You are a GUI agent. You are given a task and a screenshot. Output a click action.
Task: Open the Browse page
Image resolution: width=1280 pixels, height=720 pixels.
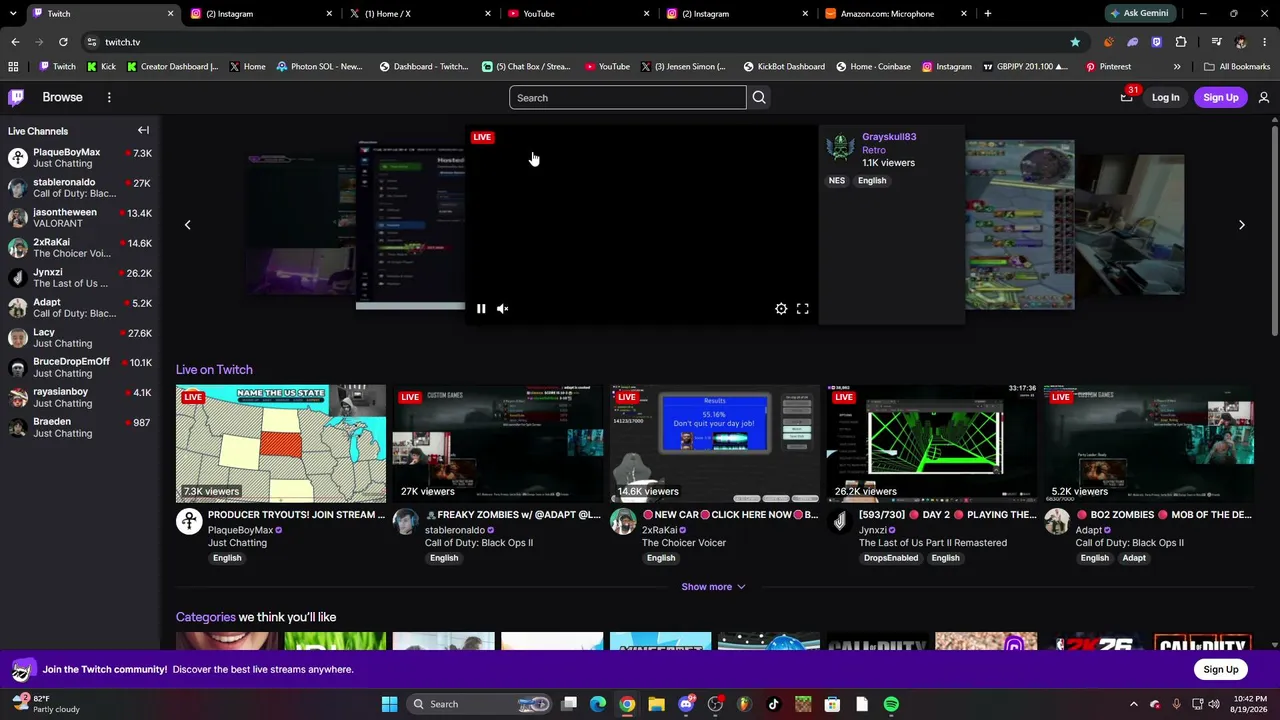point(62,97)
